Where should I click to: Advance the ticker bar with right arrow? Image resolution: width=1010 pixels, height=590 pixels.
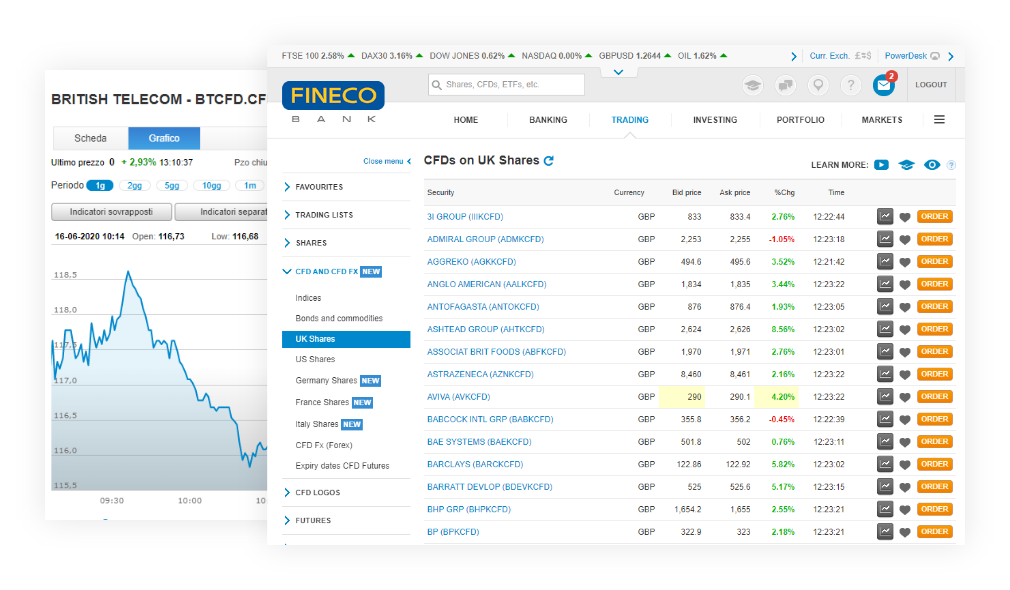[x=794, y=56]
